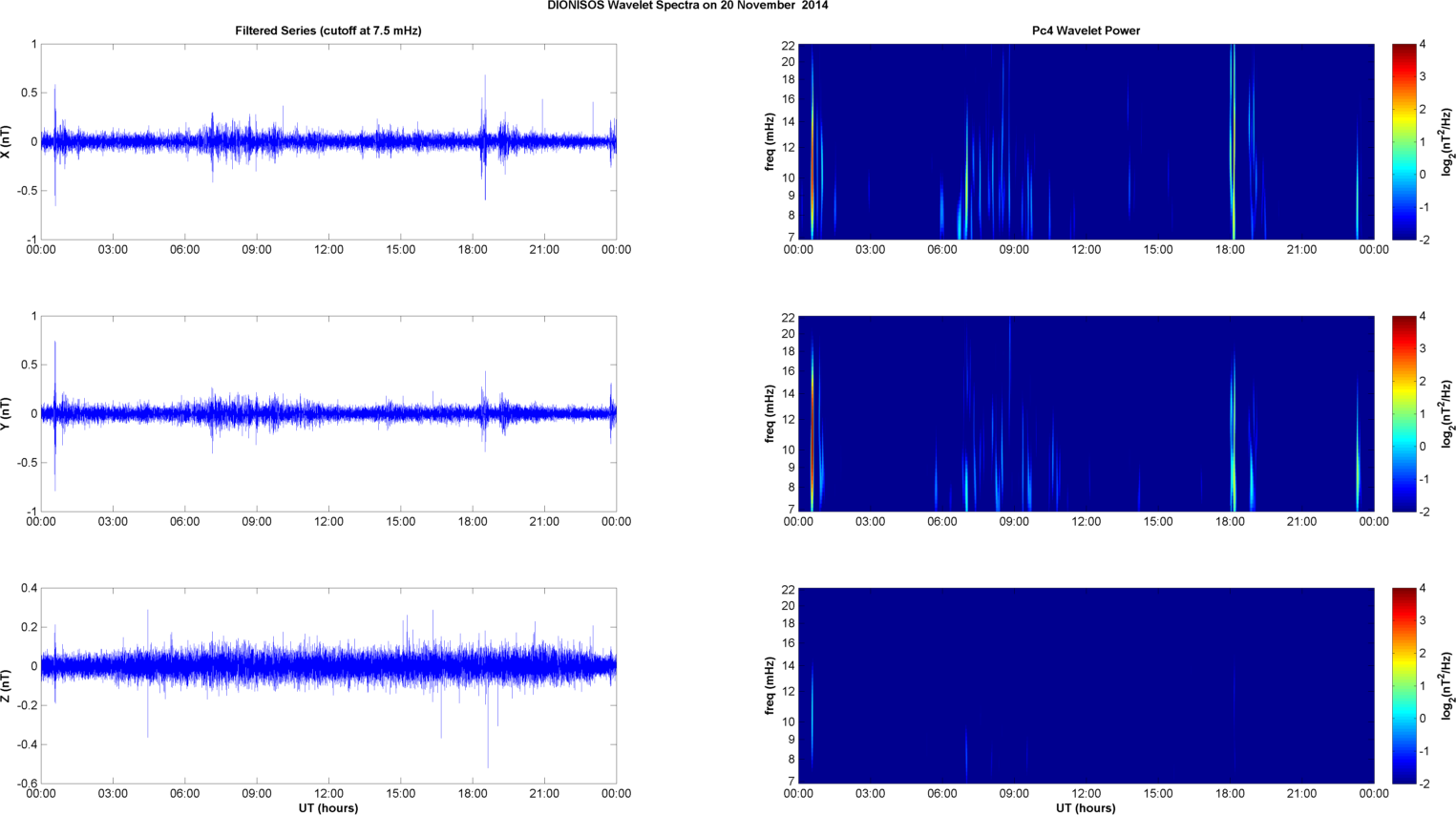Click the -2 value on the bottom colorbar scale
This screenshot has height=815, width=1456.
1423,784
